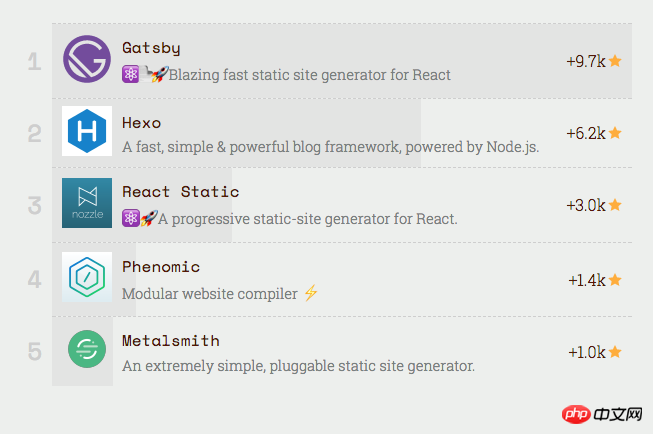The height and width of the screenshot is (434, 653).
Task: Click the blue Hexo hexagon logo
Action: click(87, 131)
